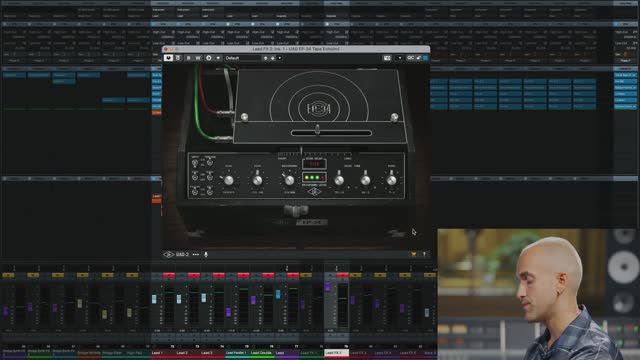Select the Lead 3 mixer channel label
Viewport: 640px width, 360px height.
(x=213, y=353)
